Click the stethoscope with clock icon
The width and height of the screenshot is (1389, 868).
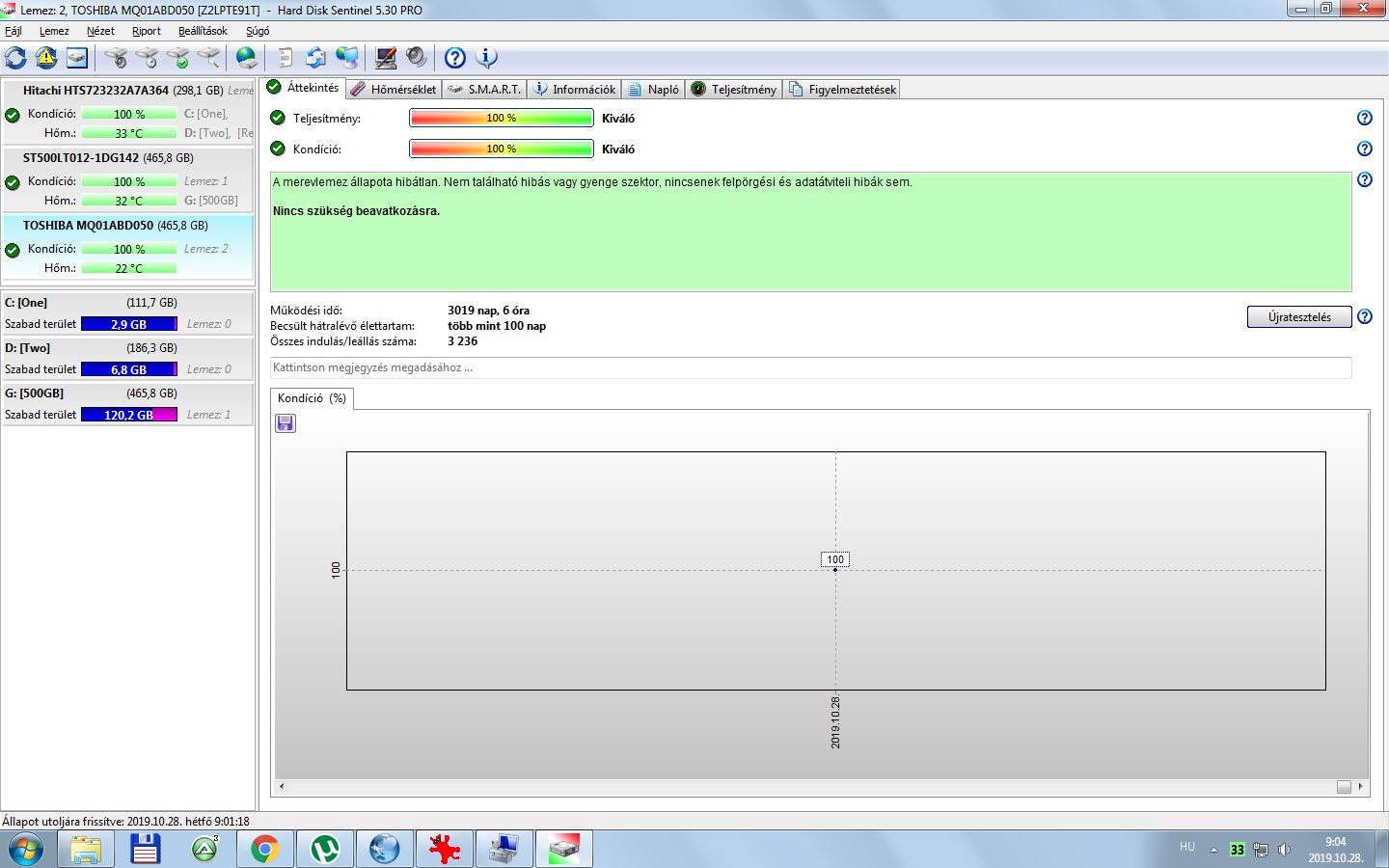[x=147, y=58]
